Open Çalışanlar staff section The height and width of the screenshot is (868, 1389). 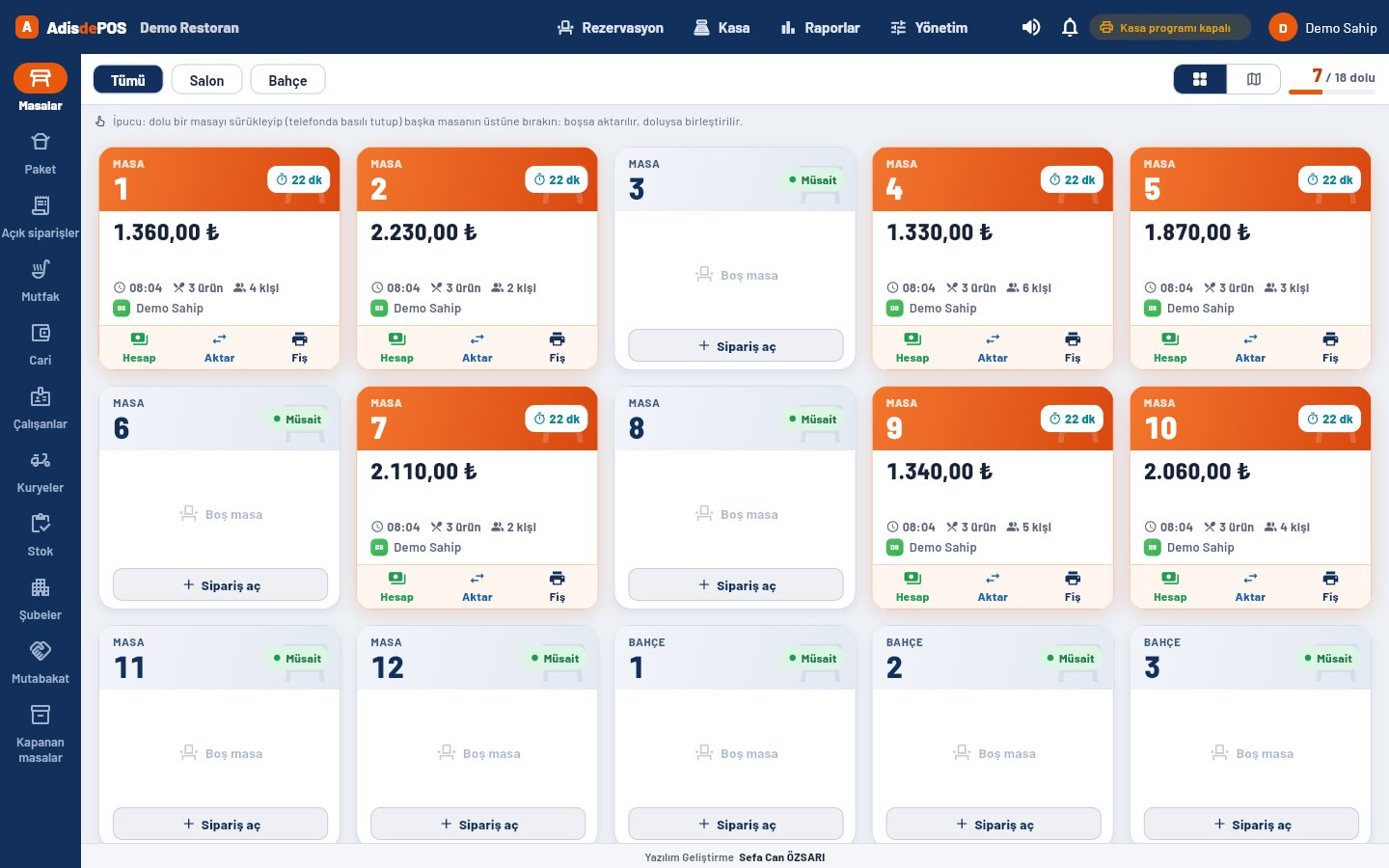41,408
